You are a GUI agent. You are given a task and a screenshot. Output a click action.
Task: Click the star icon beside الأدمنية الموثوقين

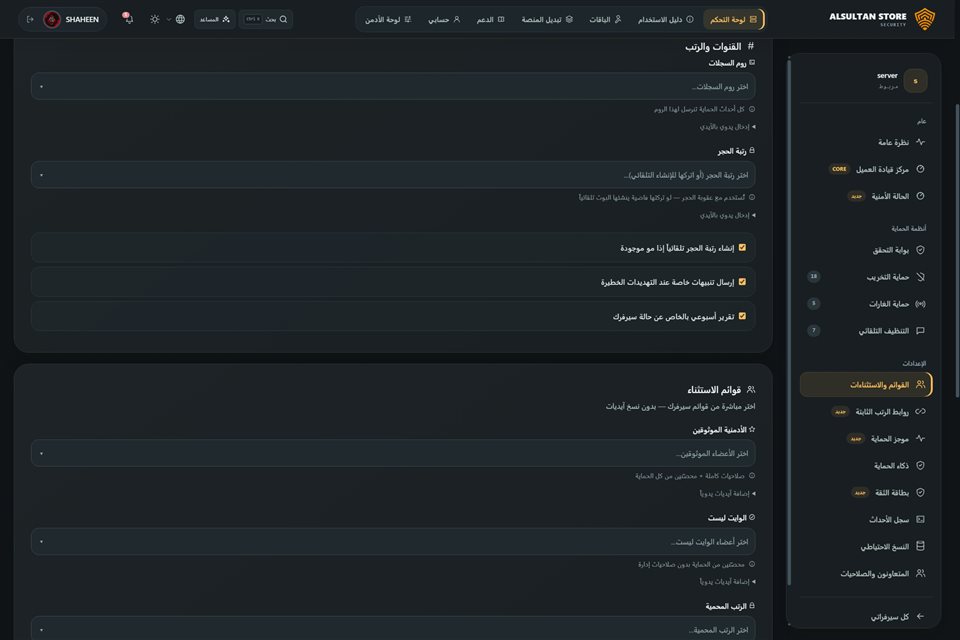click(752, 429)
